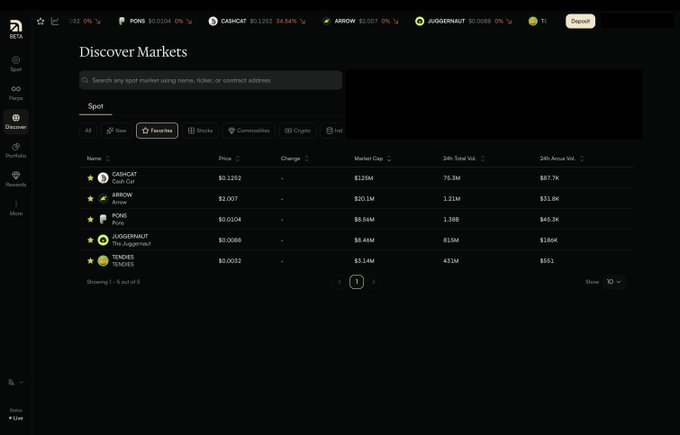Click the PONS coin icon in ticker bar
Image resolution: width=680 pixels, height=435 pixels.
click(x=122, y=21)
